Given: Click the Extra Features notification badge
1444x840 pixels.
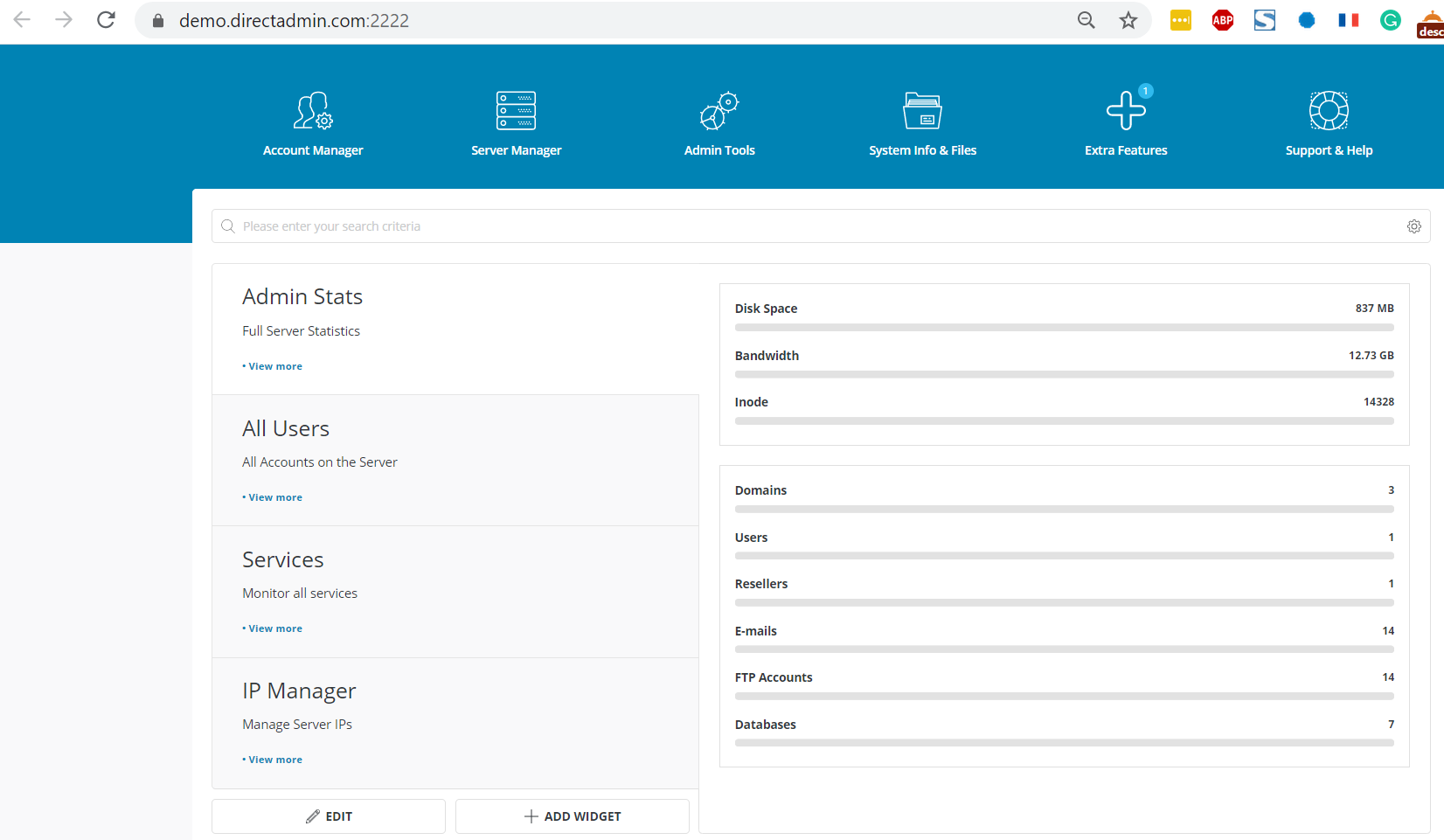Looking at the screenshot, I should click(x=1146, y=91).
